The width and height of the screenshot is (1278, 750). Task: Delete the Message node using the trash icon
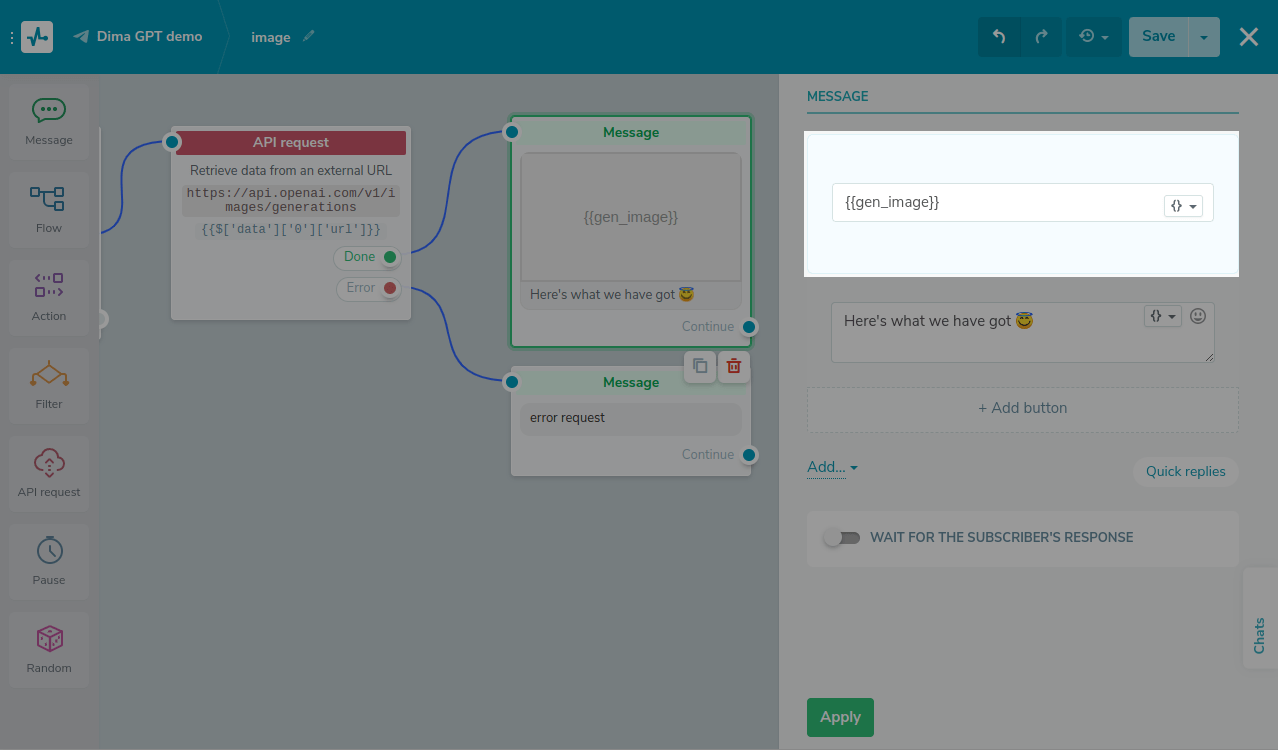(733, 367)
